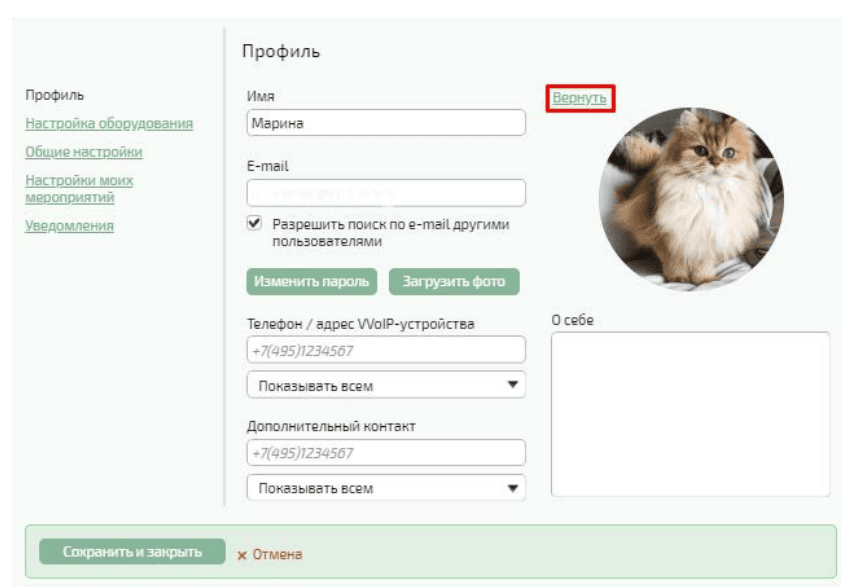Go to Общие настройки section
Image resolution: width=853 pixels, height=587 pixels.
pos(84,152)
